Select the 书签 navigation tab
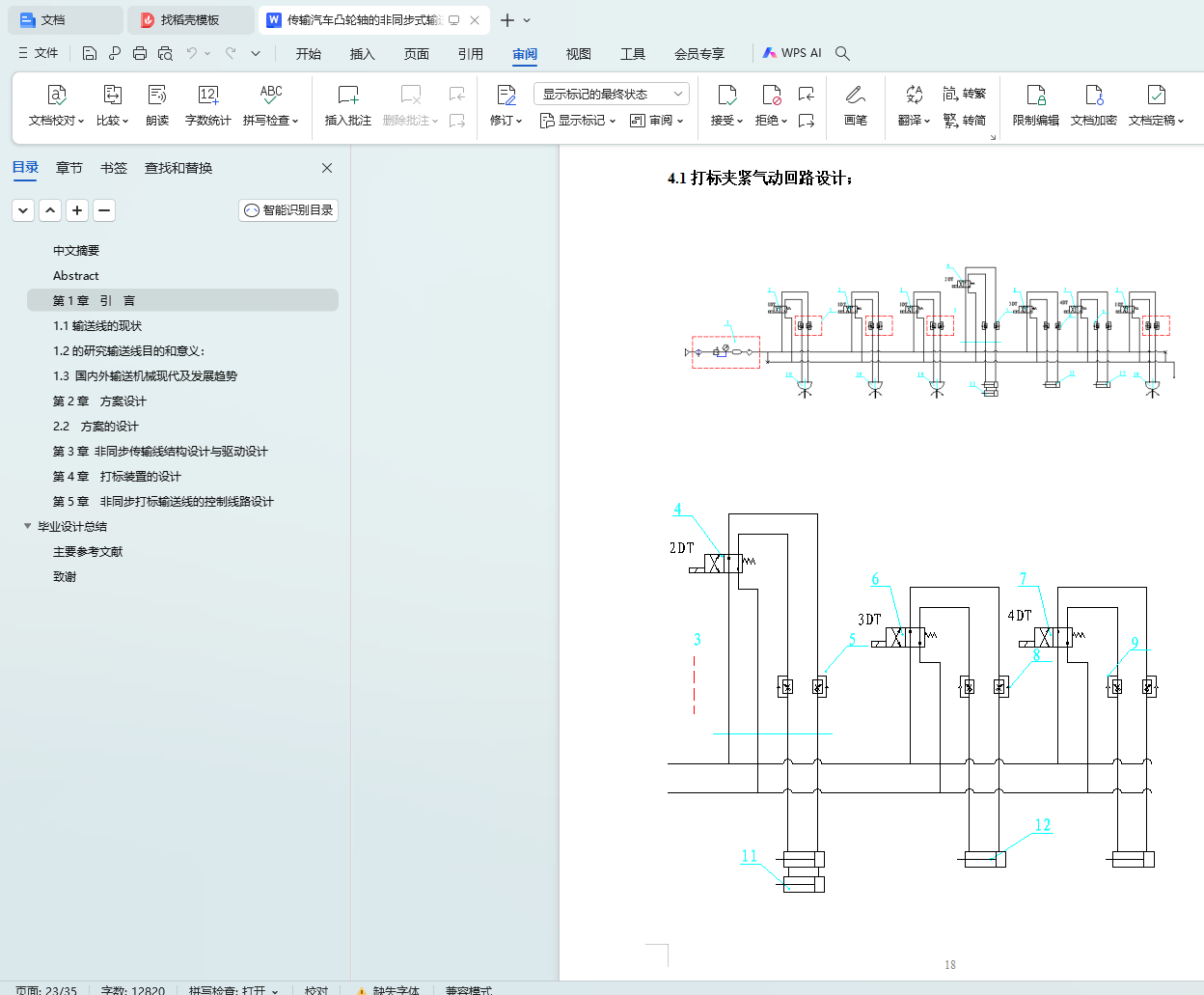 (114, 168)
